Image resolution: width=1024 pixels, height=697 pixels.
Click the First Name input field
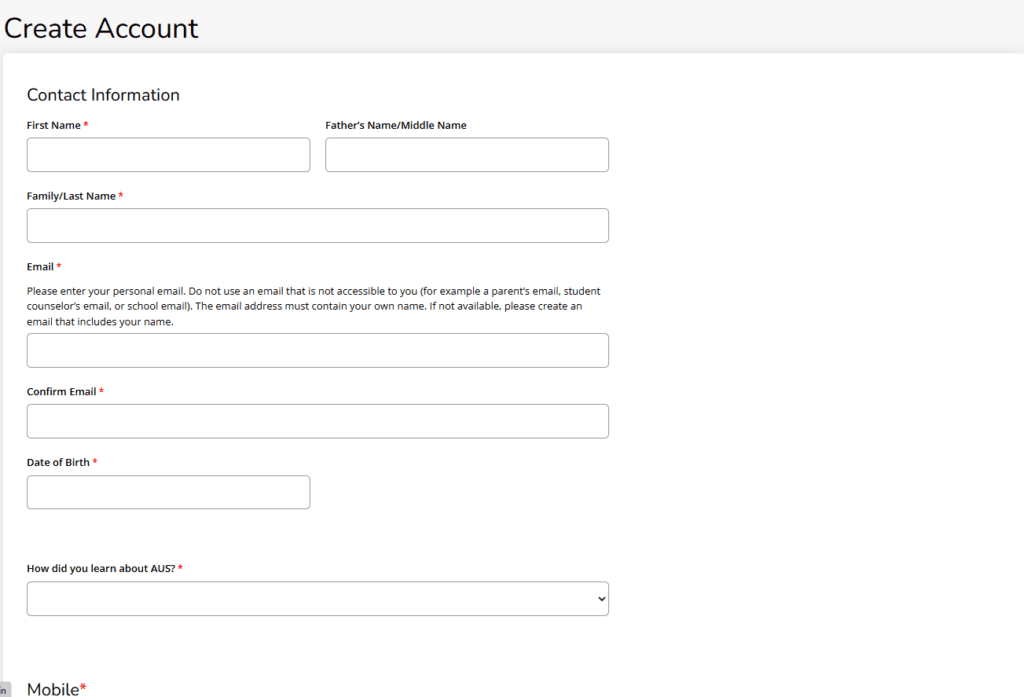click(x=168, y=155)
